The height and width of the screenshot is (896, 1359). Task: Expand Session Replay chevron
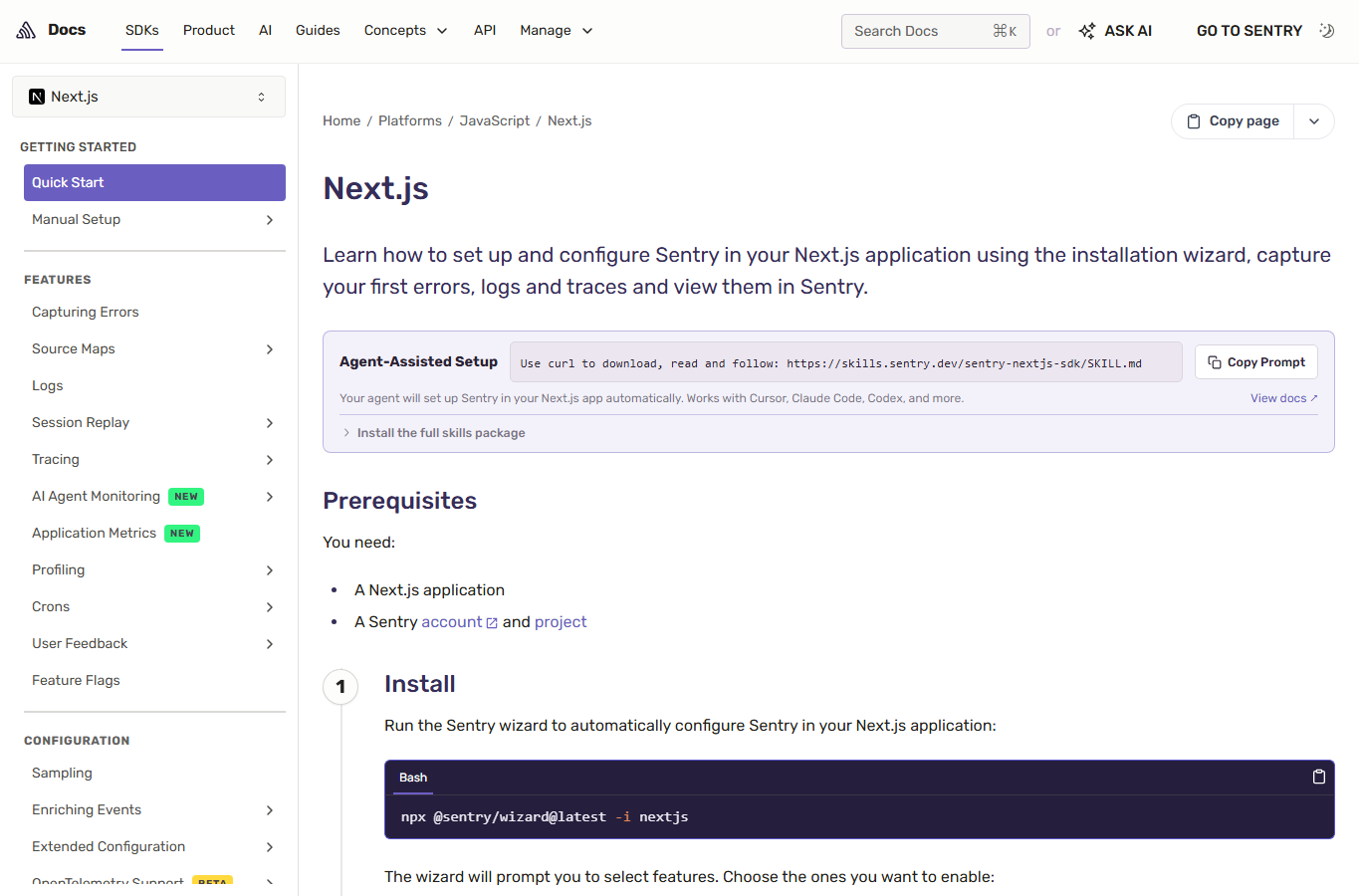[x=270, y=423]
